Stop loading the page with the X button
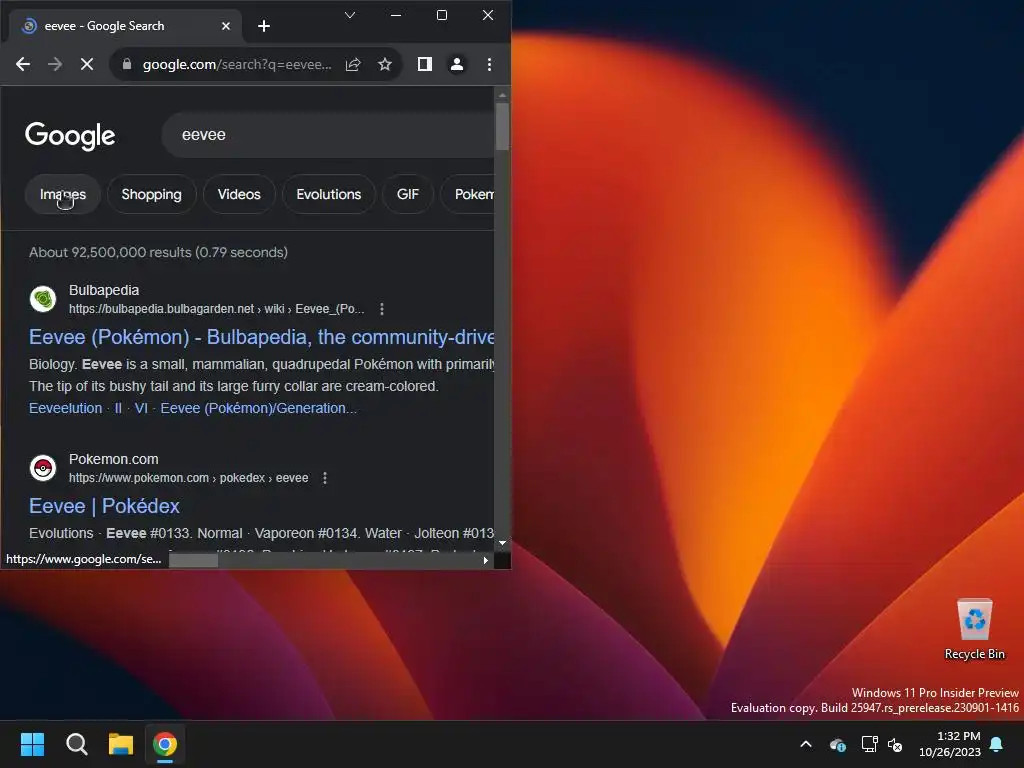The height and width of the screenshot is (768, 1024). pyautogui.click(x=87, y=64)
